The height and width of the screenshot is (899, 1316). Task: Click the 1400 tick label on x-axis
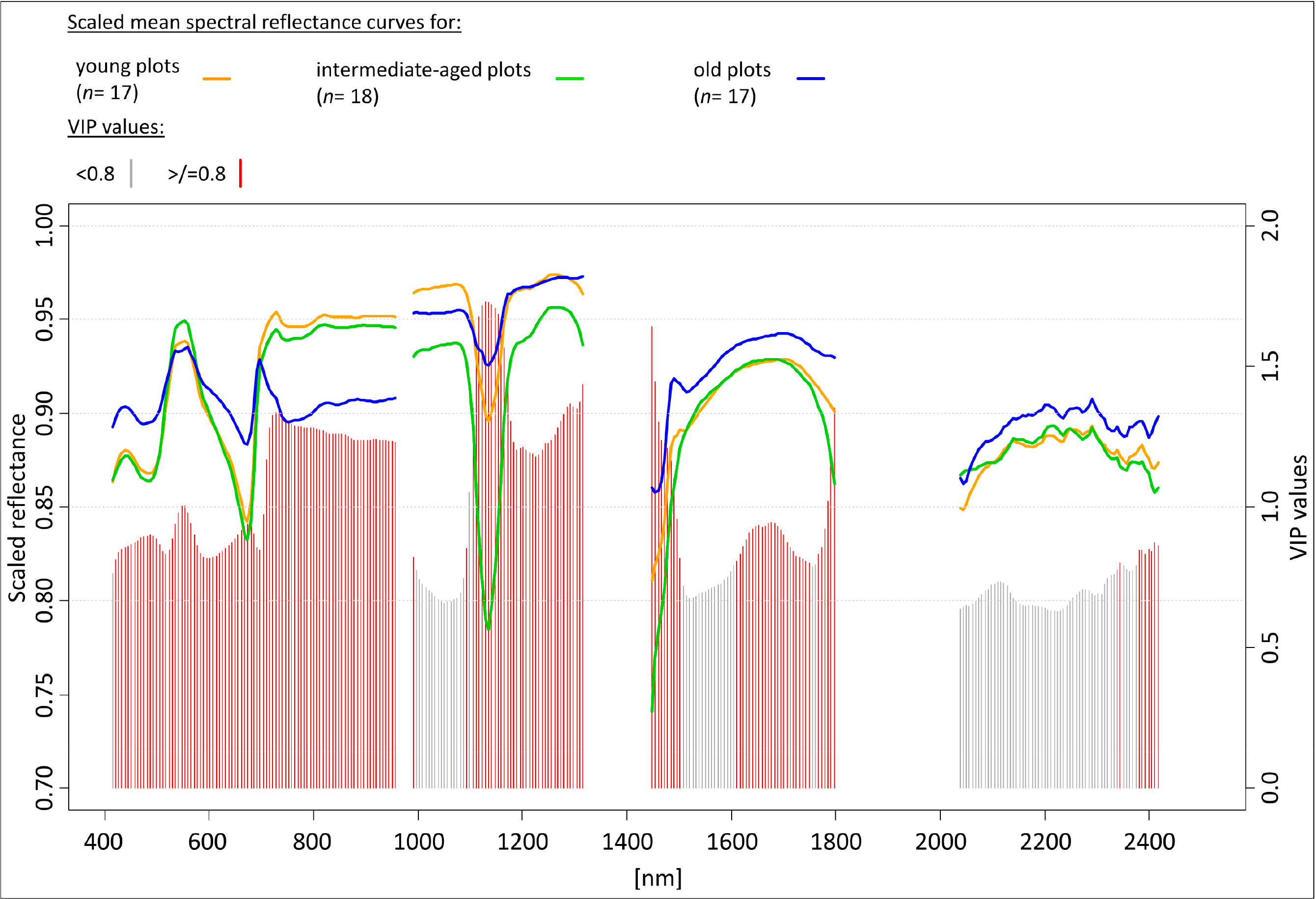[x=627, y=842]
